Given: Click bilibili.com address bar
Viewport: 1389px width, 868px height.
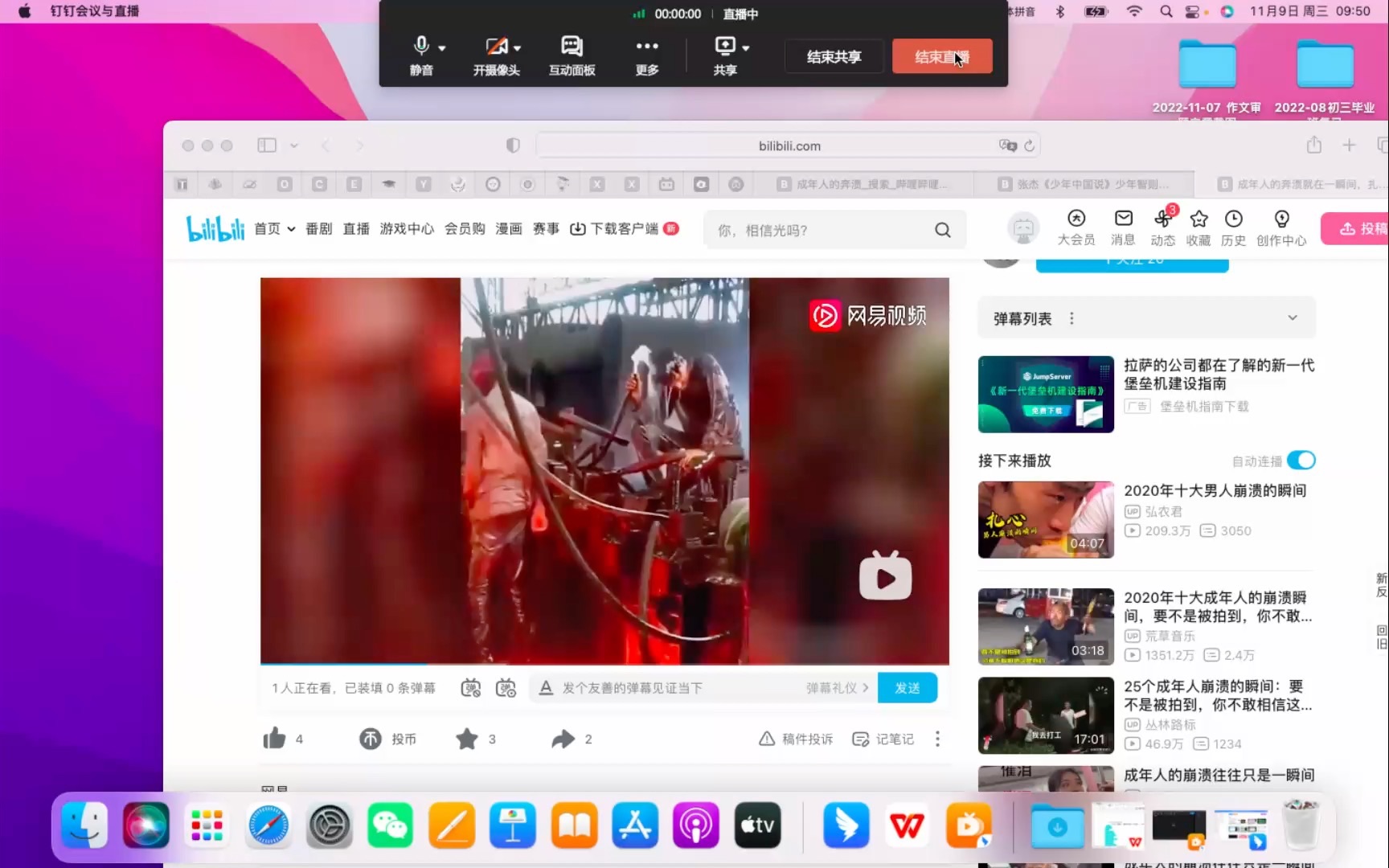Looking at the screenshot, I should (x=789, y=145).
